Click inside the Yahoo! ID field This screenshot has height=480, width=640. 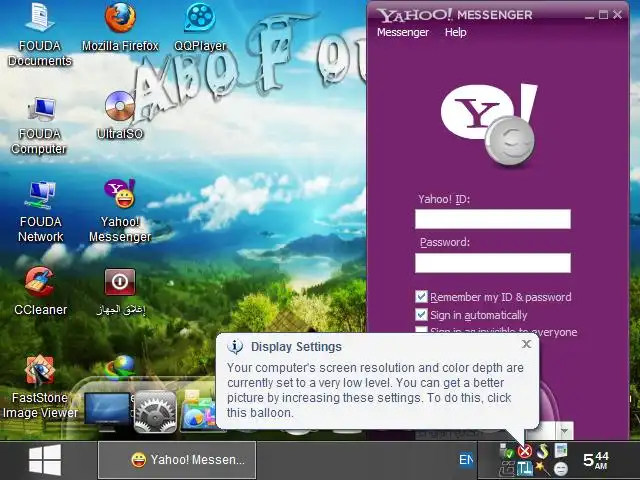pyautogui.click(x=493, y=219)
